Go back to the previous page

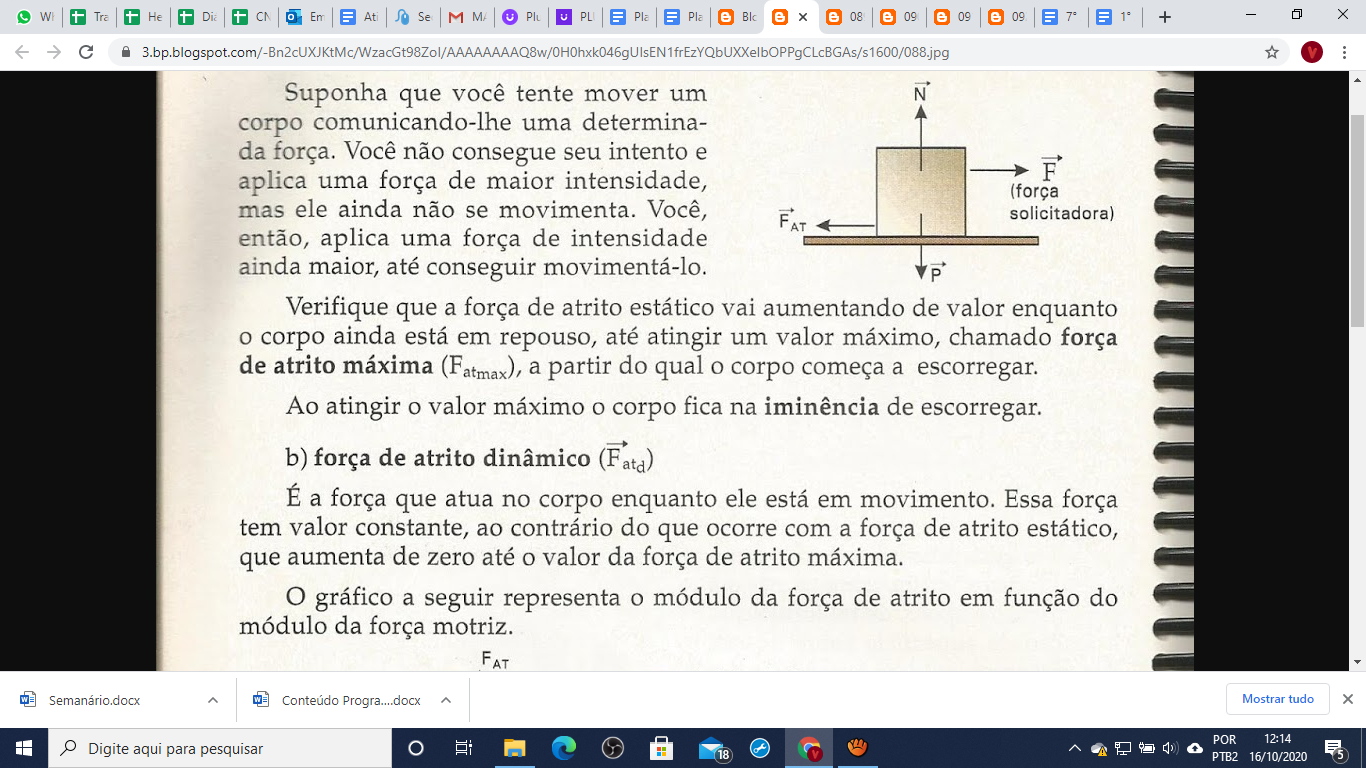tap(22, 52)
